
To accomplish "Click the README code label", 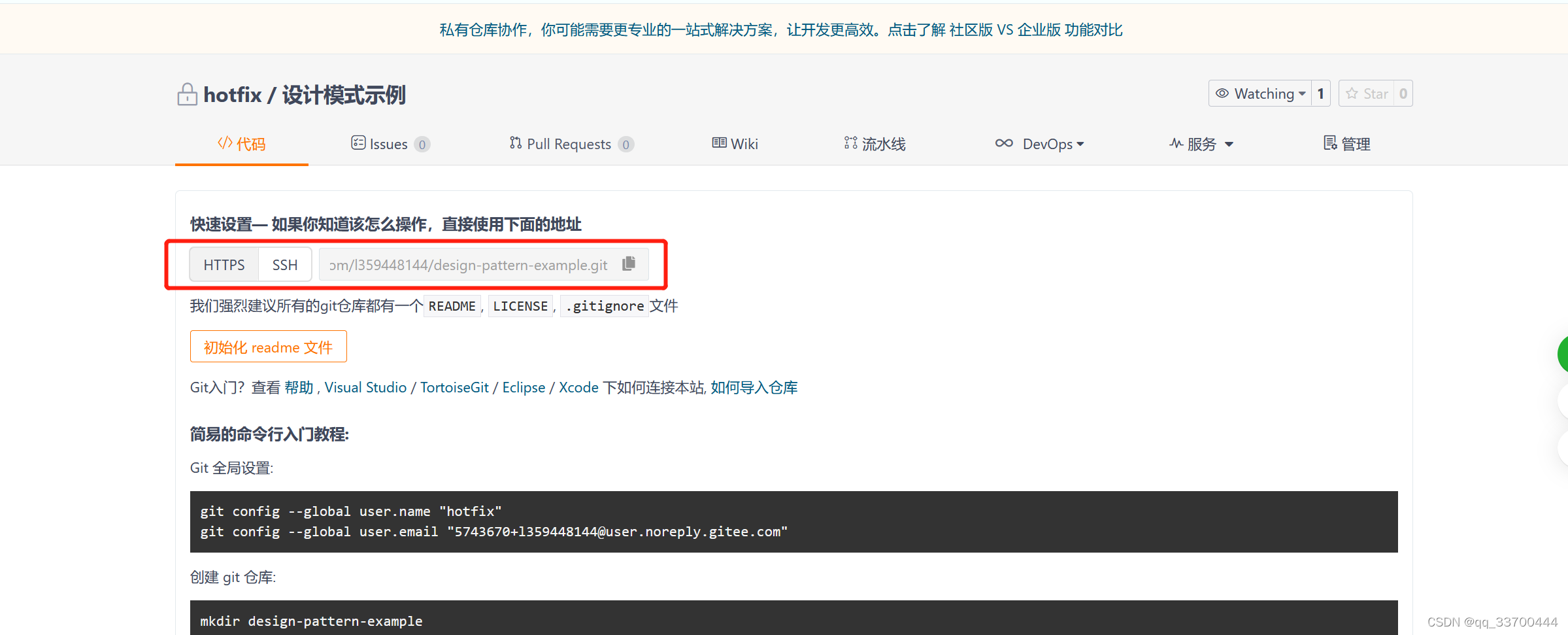I will (452, 306).
